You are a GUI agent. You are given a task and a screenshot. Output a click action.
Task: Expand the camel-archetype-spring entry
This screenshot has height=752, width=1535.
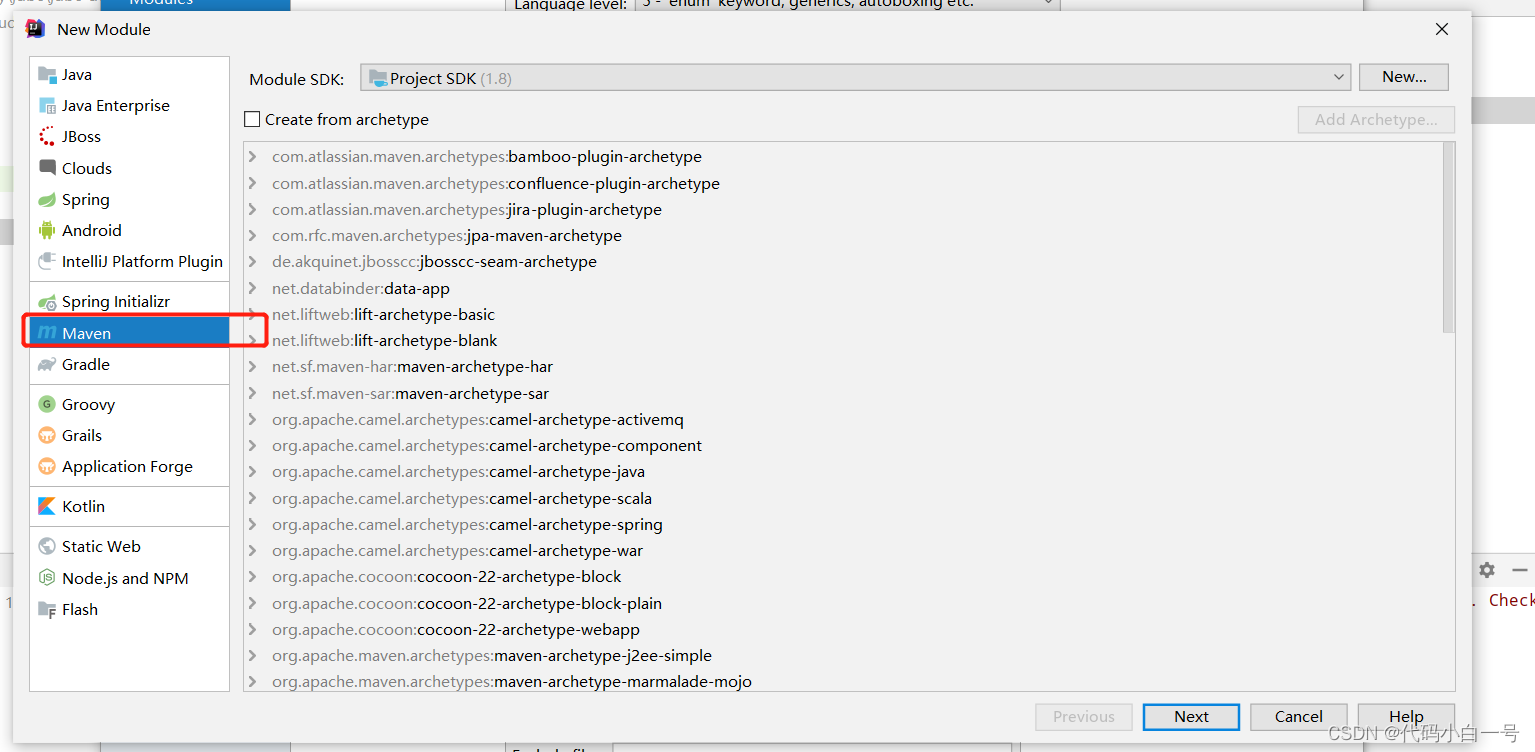point(252,524)
